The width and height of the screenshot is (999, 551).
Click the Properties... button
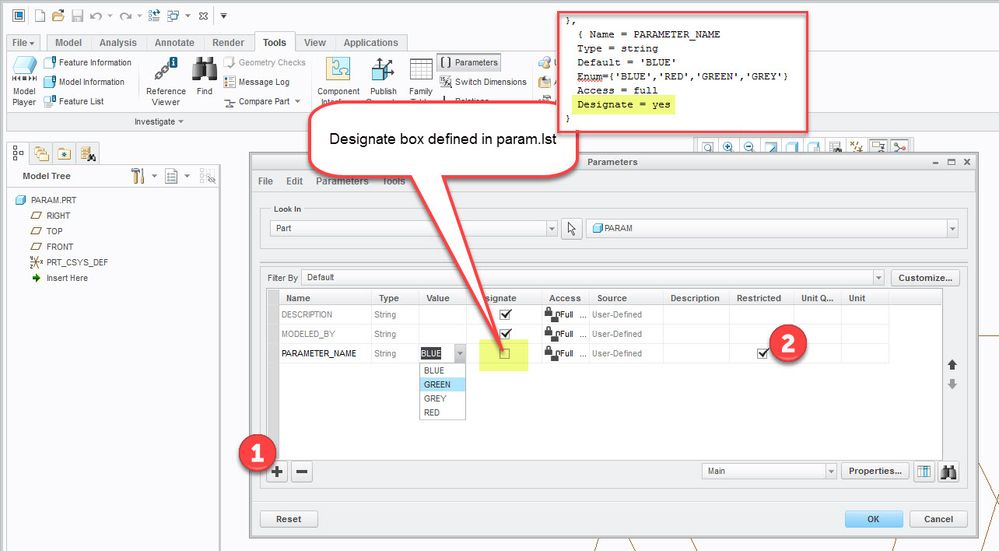875,471
